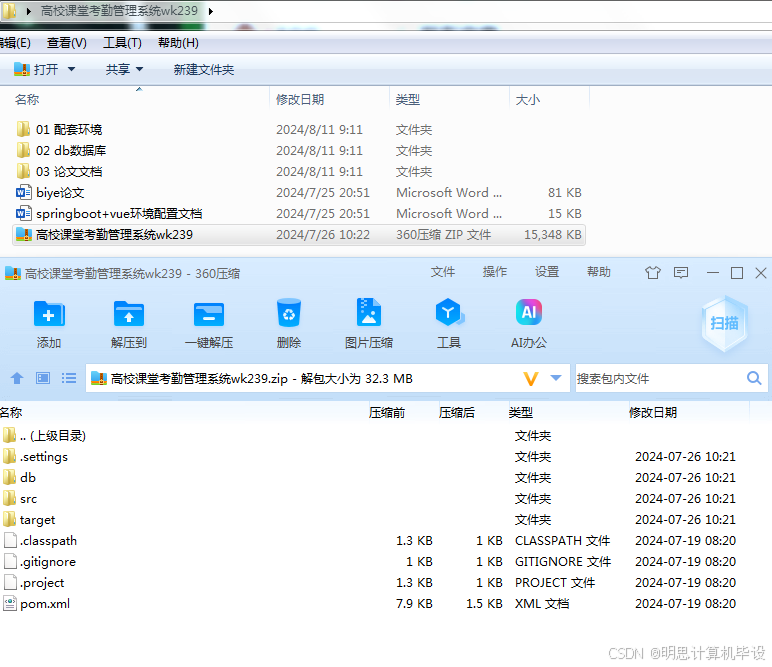Click the .settings folder icon in archive
This screenshot has width=772, height=667.
pos(9,456)
